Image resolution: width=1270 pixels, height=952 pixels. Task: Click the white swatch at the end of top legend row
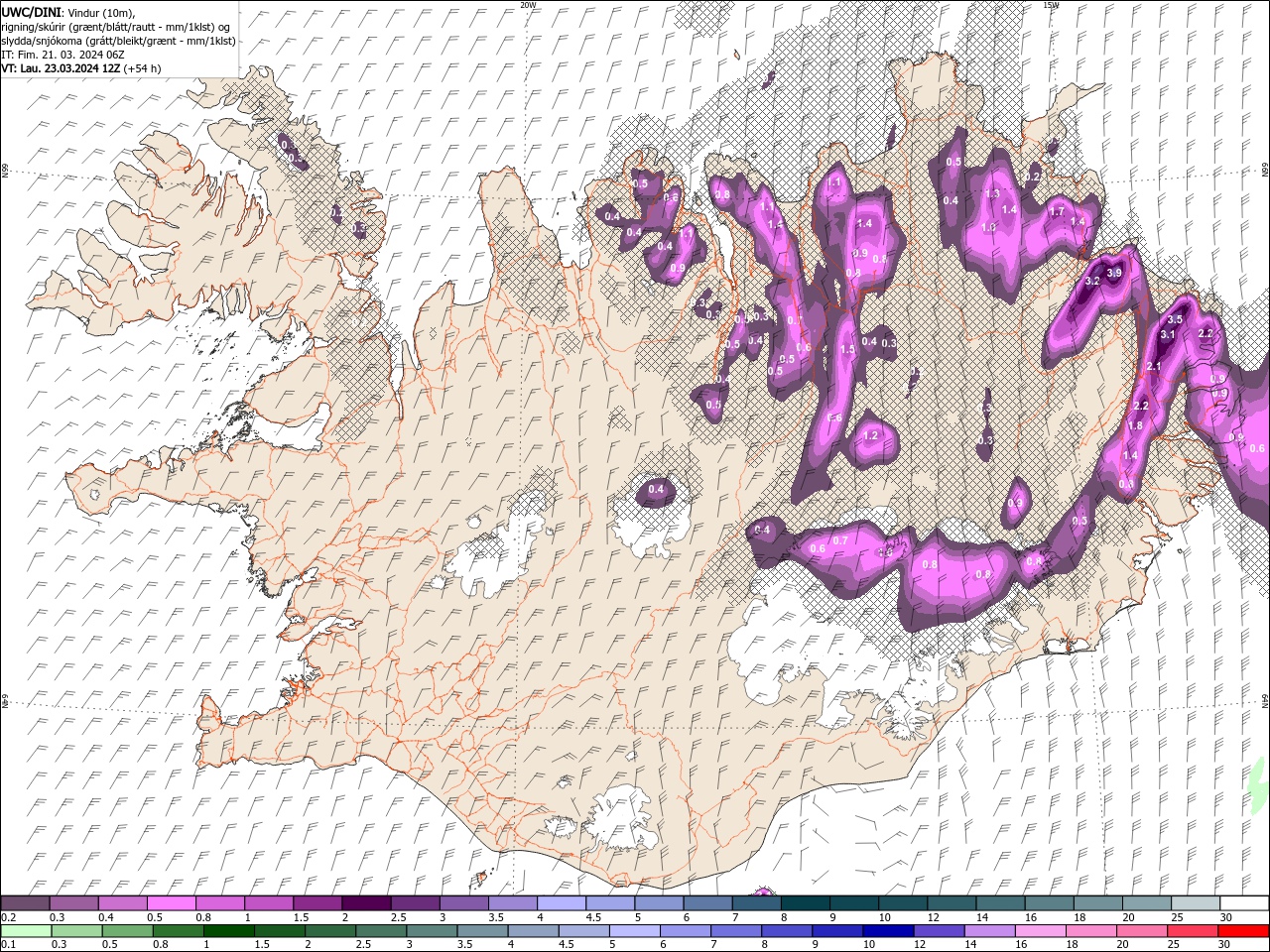[1243, 903]
